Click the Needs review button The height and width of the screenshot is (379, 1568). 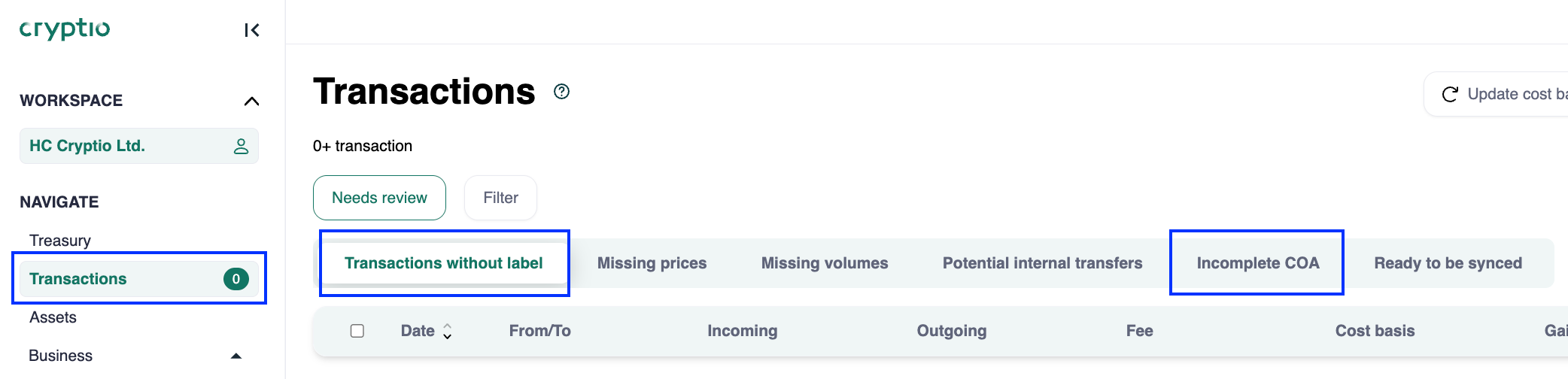click(379, 198)
